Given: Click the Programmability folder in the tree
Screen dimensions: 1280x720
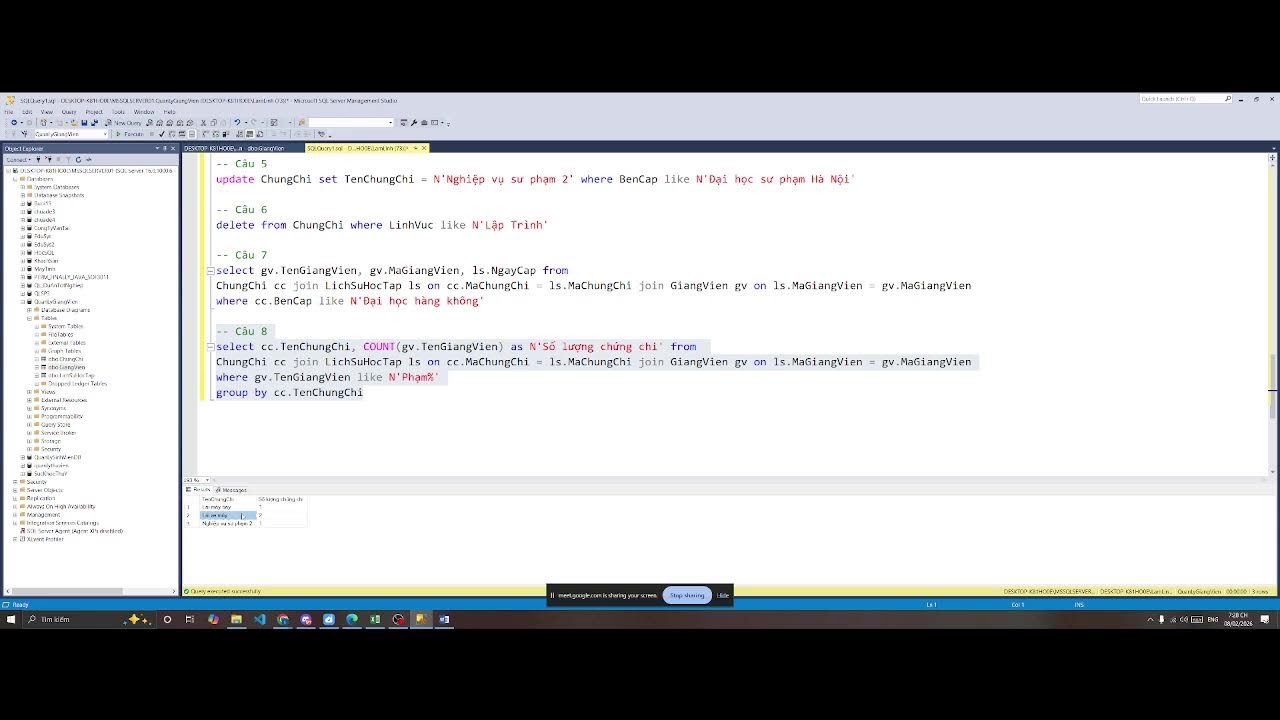Looking at the screenshot, I should tap(61, 416).
